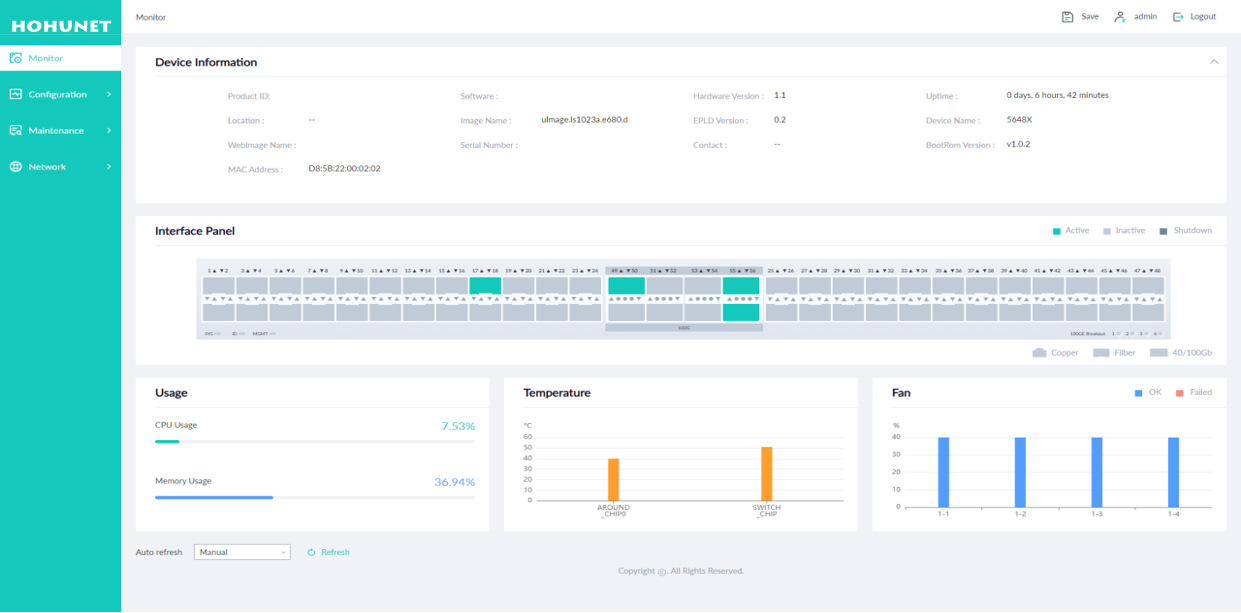1241x613 pixels.
Task: Click the Memory Usage progress bar
Action: coord(314,497)
